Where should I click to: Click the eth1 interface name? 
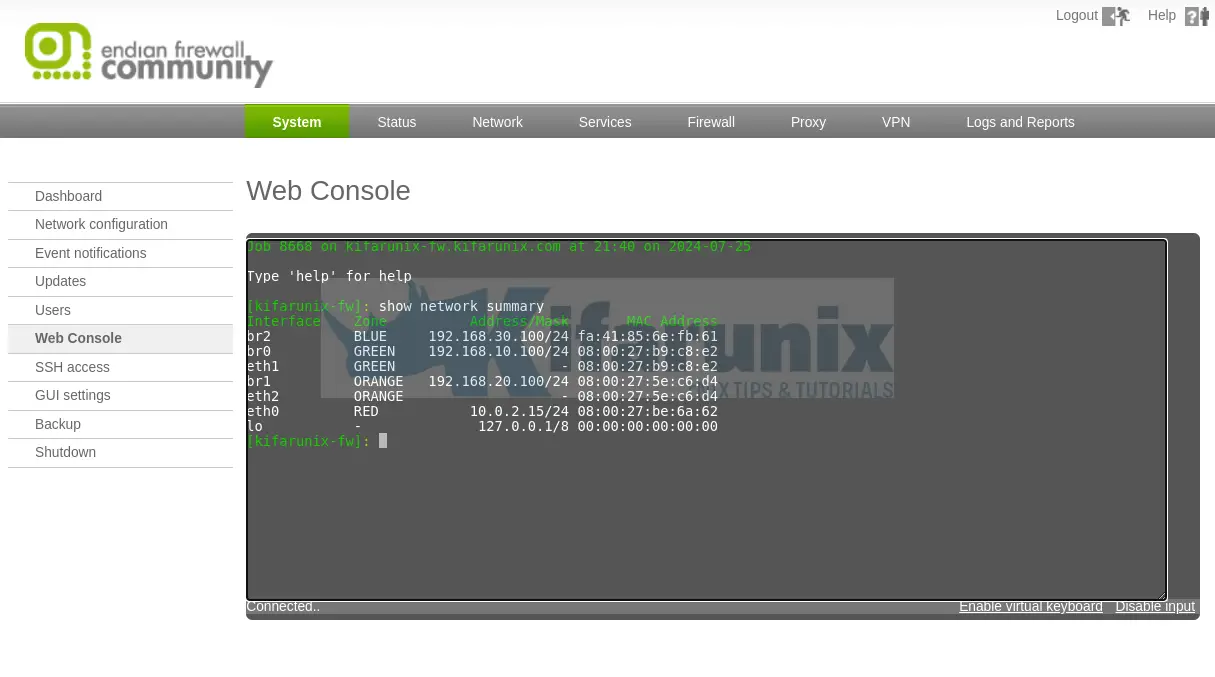point(263,366)
